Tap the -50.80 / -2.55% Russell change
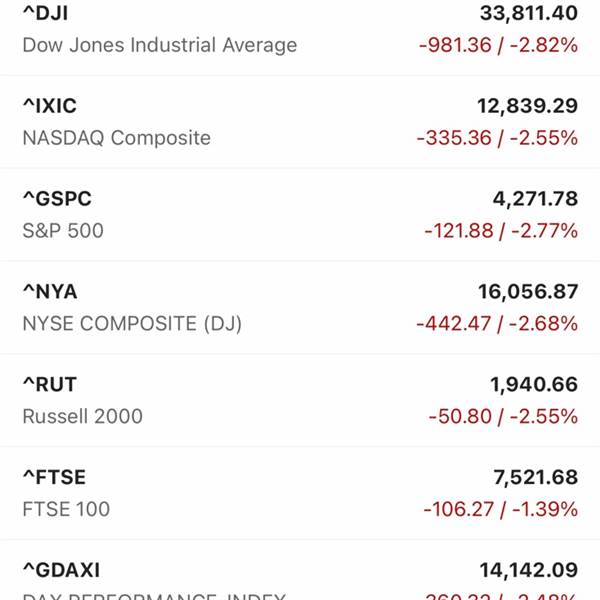Viewport: 600px width, 600px height. [503, 416]
